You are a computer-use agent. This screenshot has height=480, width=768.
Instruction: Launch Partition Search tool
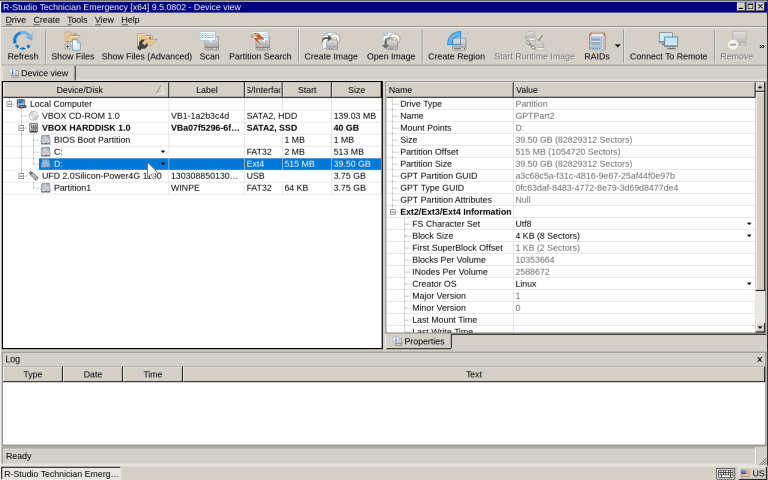260,45
